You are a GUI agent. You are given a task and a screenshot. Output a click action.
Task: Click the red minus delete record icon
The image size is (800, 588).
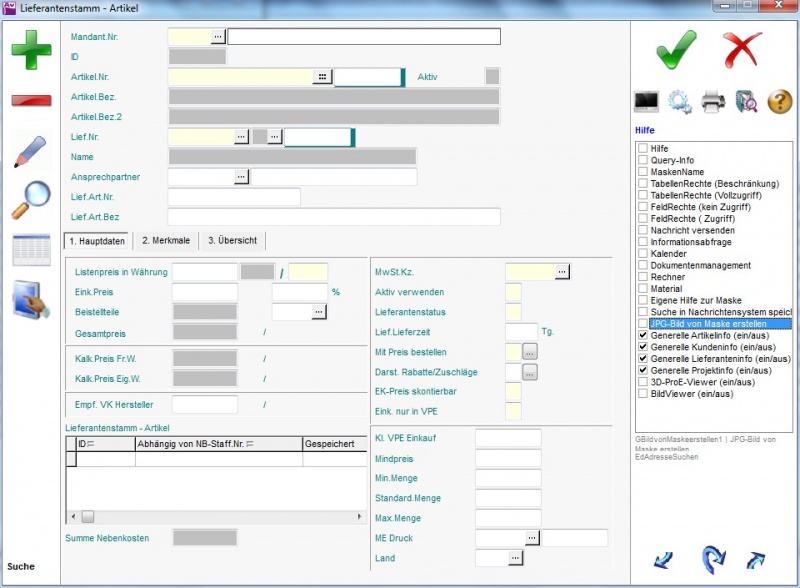click(x=31, y=101)
